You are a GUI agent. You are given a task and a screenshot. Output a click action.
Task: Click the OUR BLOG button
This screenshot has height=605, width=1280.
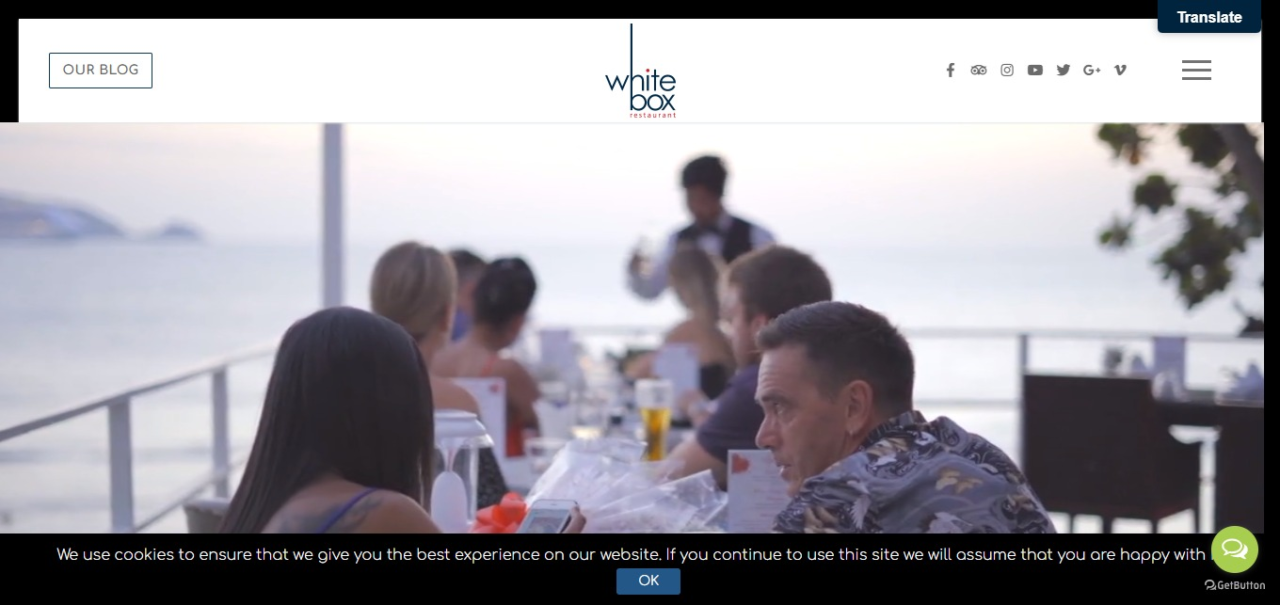(x=101, y=70)
